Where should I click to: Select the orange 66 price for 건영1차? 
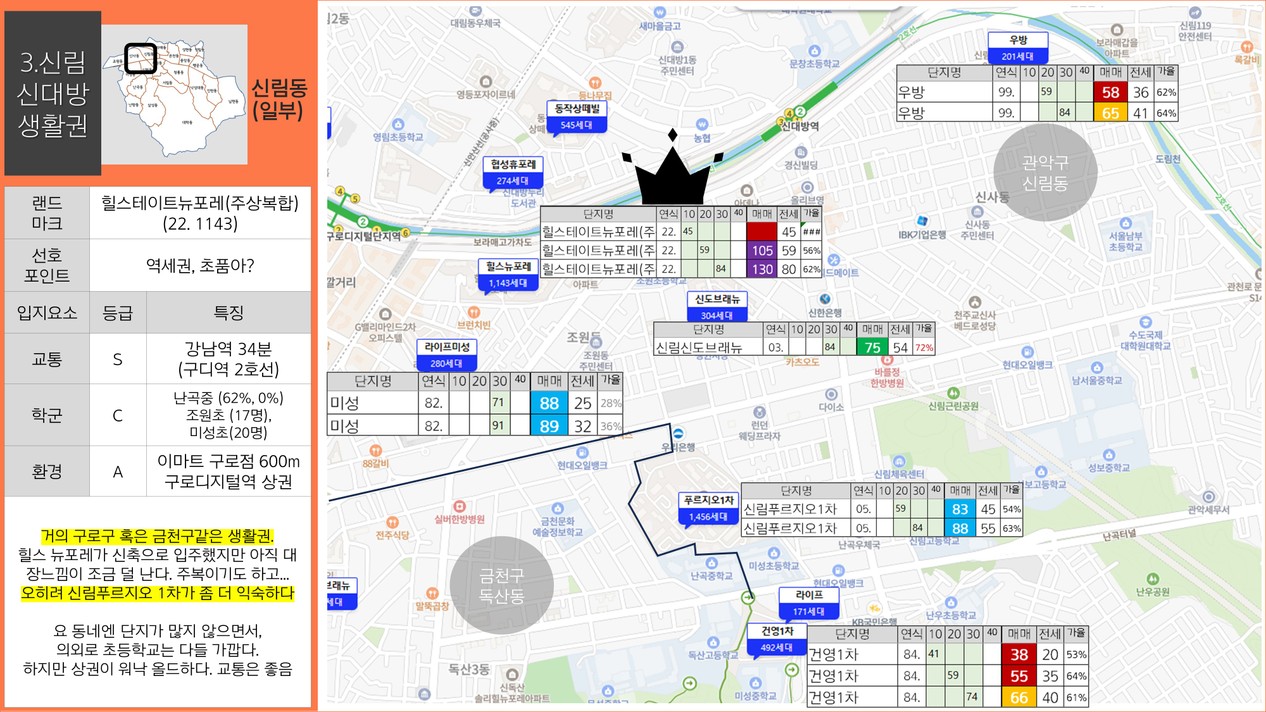click(1018, 697)
